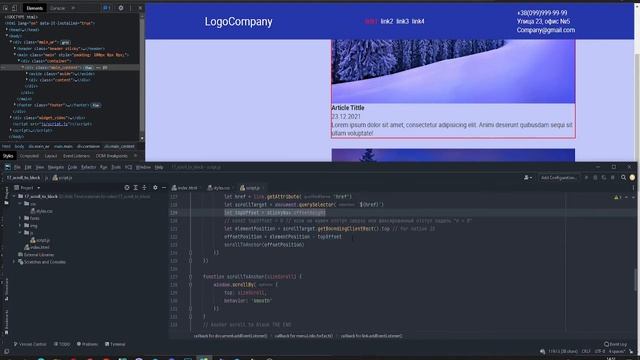Screen dimensions: 640x360
Task: Open the Window menu in the IDE
Action: tap(143, 167)
